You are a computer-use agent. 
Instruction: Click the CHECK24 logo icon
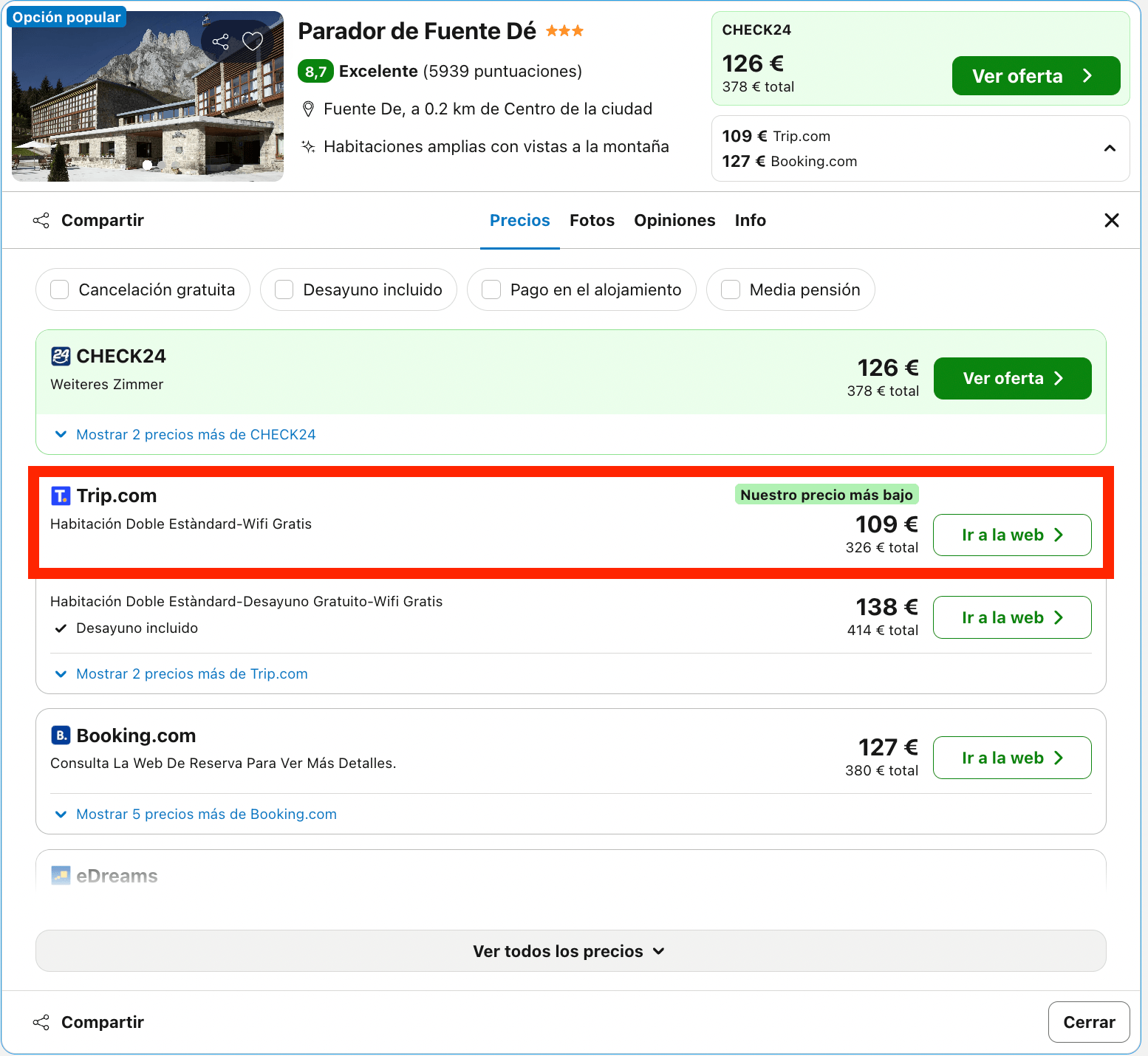[61, 356]
